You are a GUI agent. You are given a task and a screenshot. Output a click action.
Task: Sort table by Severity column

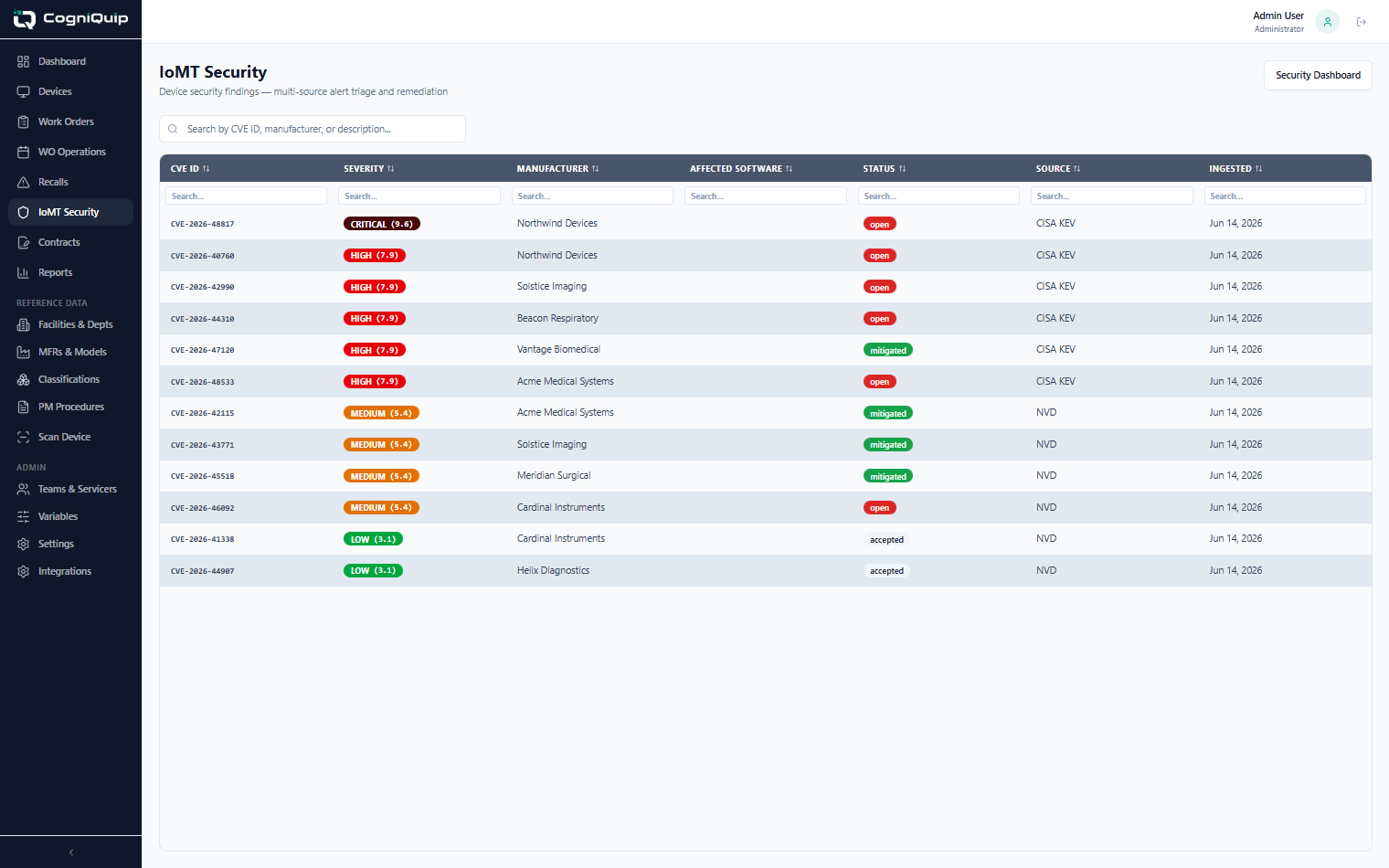(369, 169)
